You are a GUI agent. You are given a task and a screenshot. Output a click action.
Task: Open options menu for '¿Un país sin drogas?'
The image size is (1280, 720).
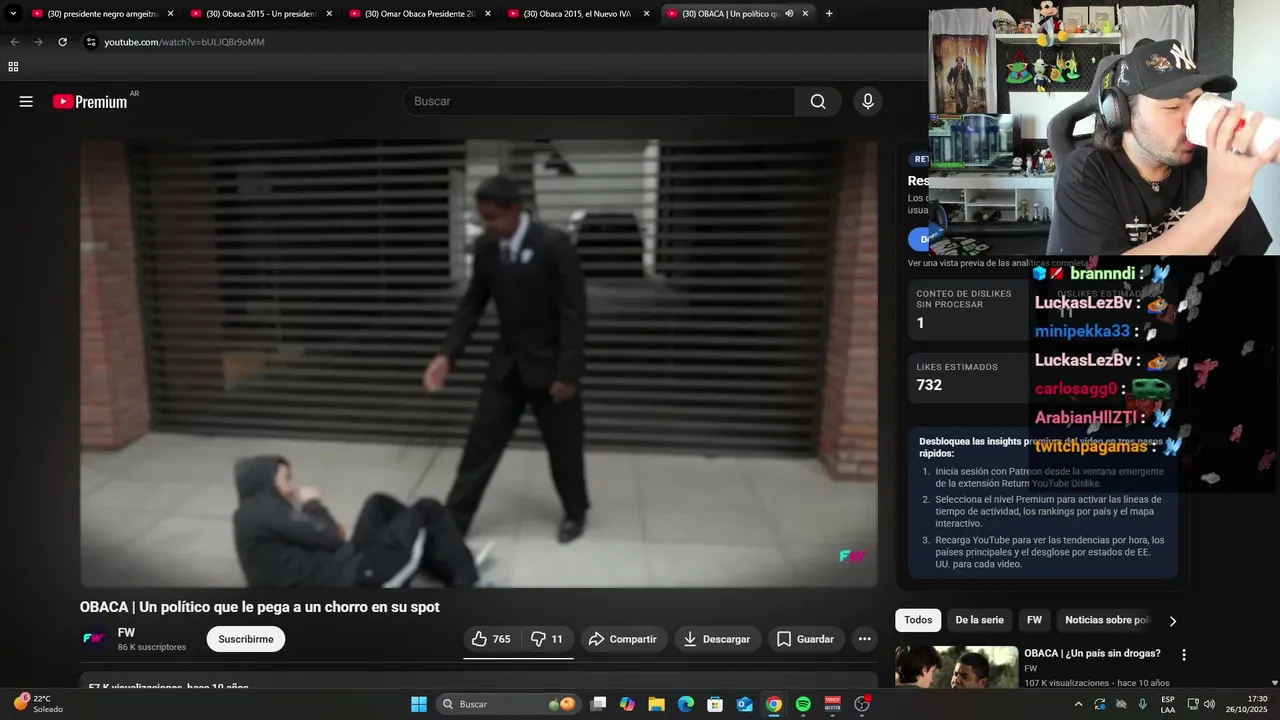tap(1184, 655)
